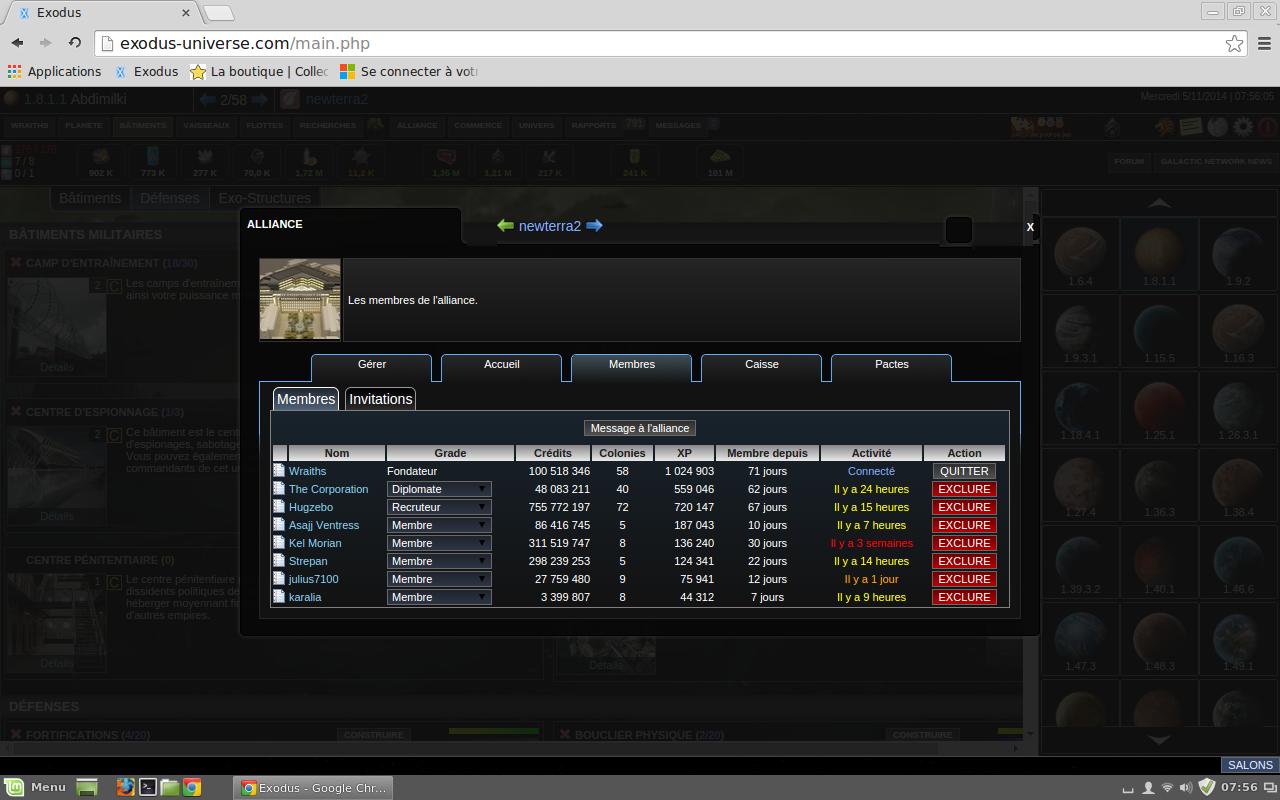Click the browser address bar
This screenshot has height=800, width=1280.
(x=660, y=44)
